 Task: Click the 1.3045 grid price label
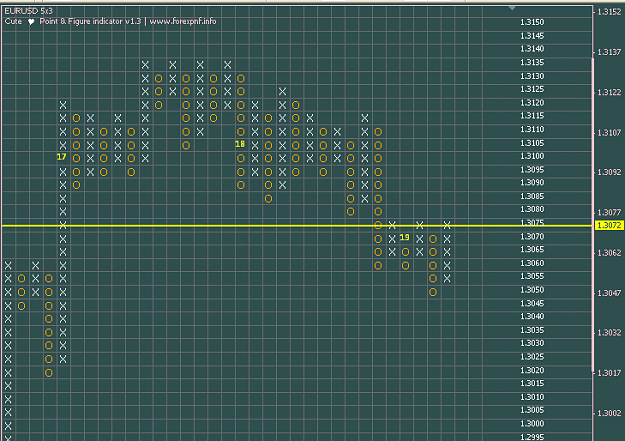pyautogui.click(x=532, y=303)
